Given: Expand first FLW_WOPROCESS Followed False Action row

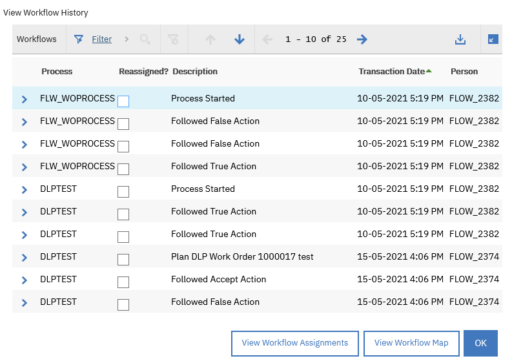Looking at the screenshot, I should [24, 122].
